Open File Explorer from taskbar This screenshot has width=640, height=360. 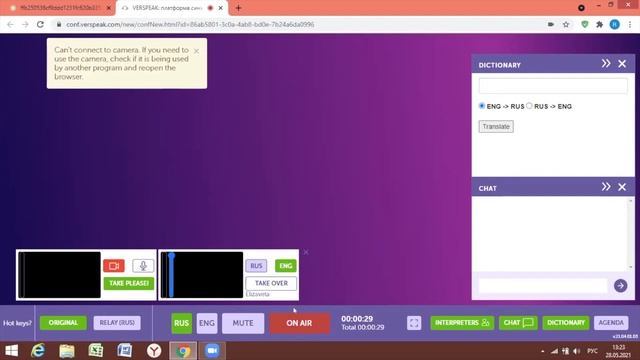pos(67,351)
